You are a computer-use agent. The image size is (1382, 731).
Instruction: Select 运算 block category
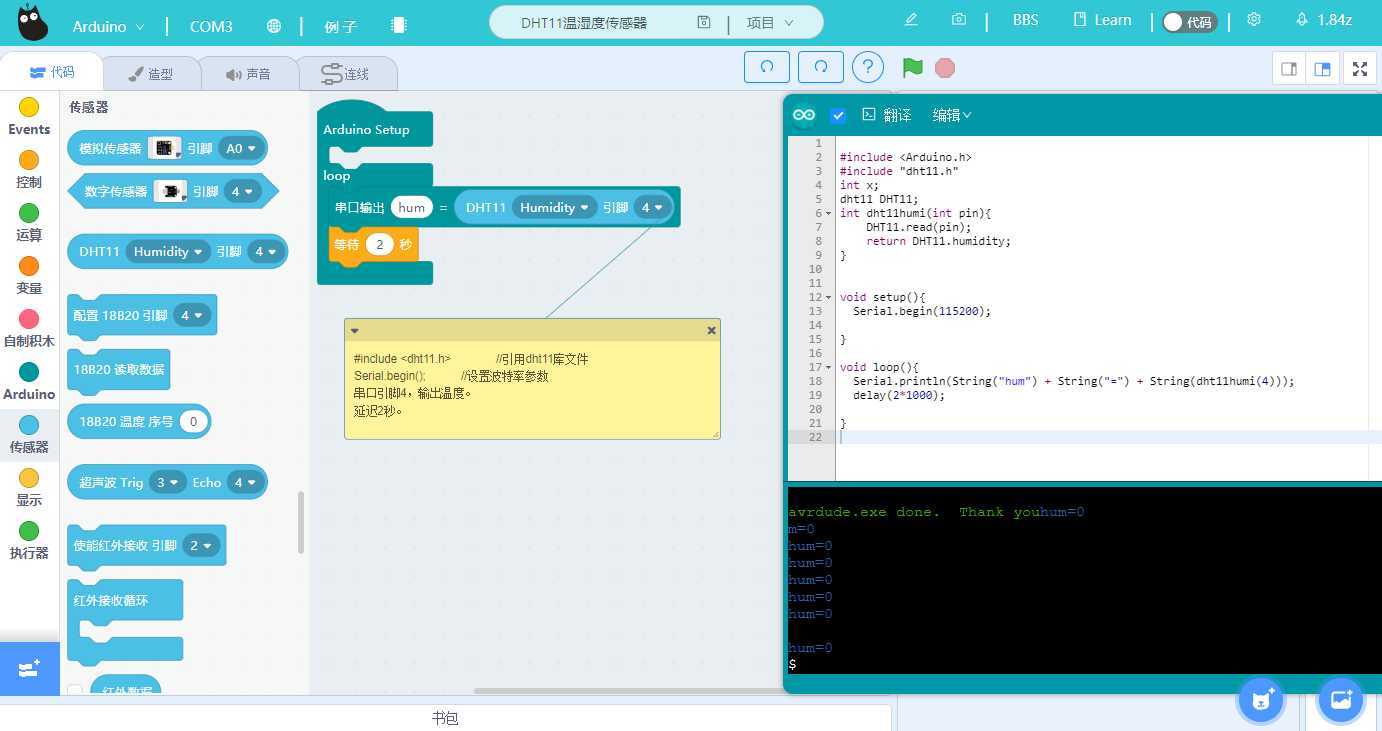point(29,223)
